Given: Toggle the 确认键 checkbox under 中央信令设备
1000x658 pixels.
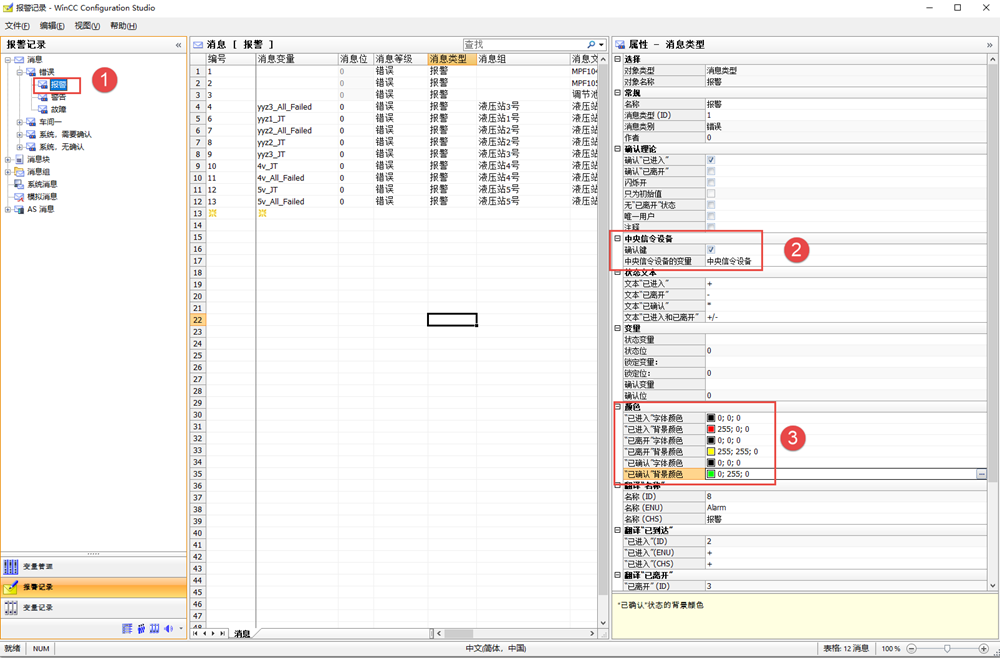Looking at the screenshot, I should [710, 250].
